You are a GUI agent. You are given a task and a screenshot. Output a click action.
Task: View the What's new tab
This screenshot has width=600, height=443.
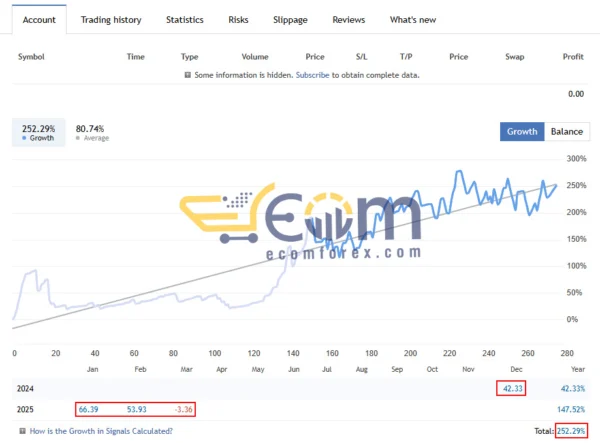[x=412, y=20]
